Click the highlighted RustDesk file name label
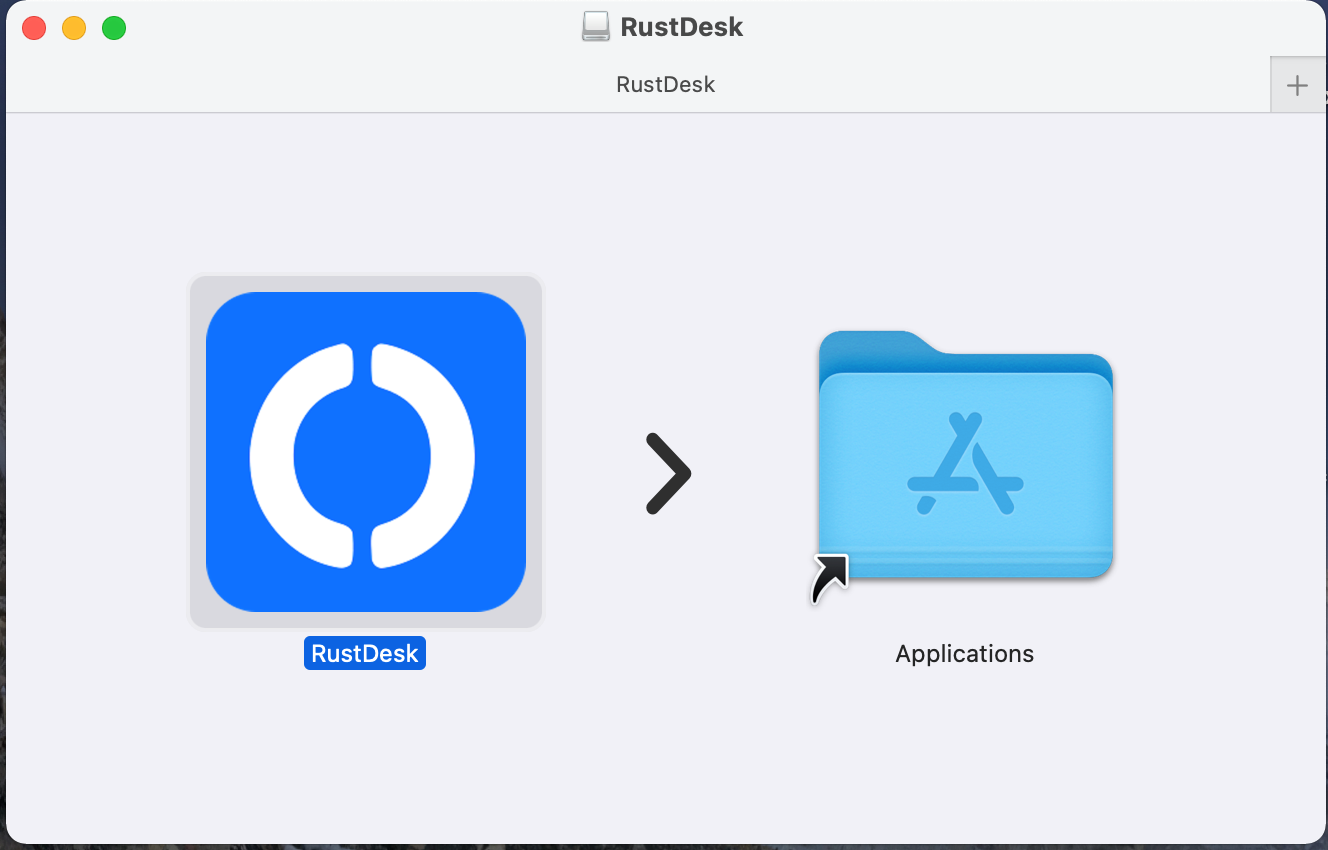The height and width of the screenshot is (850, 1328). pyautogui.click(x=365, y=654)
